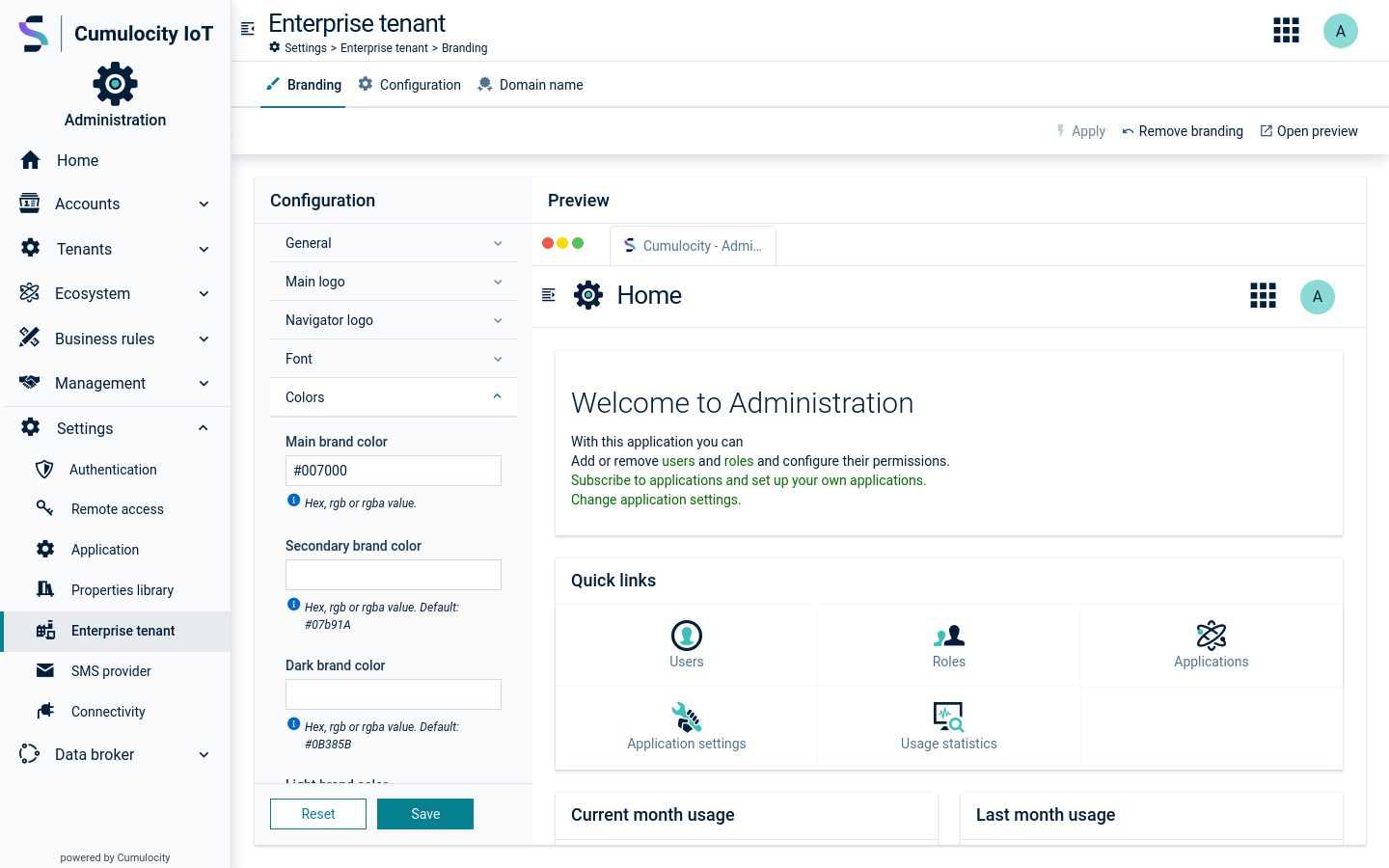Click the Management handshake icon
The width and height of the screenshot is (1389, 868).
coord(30,383)
